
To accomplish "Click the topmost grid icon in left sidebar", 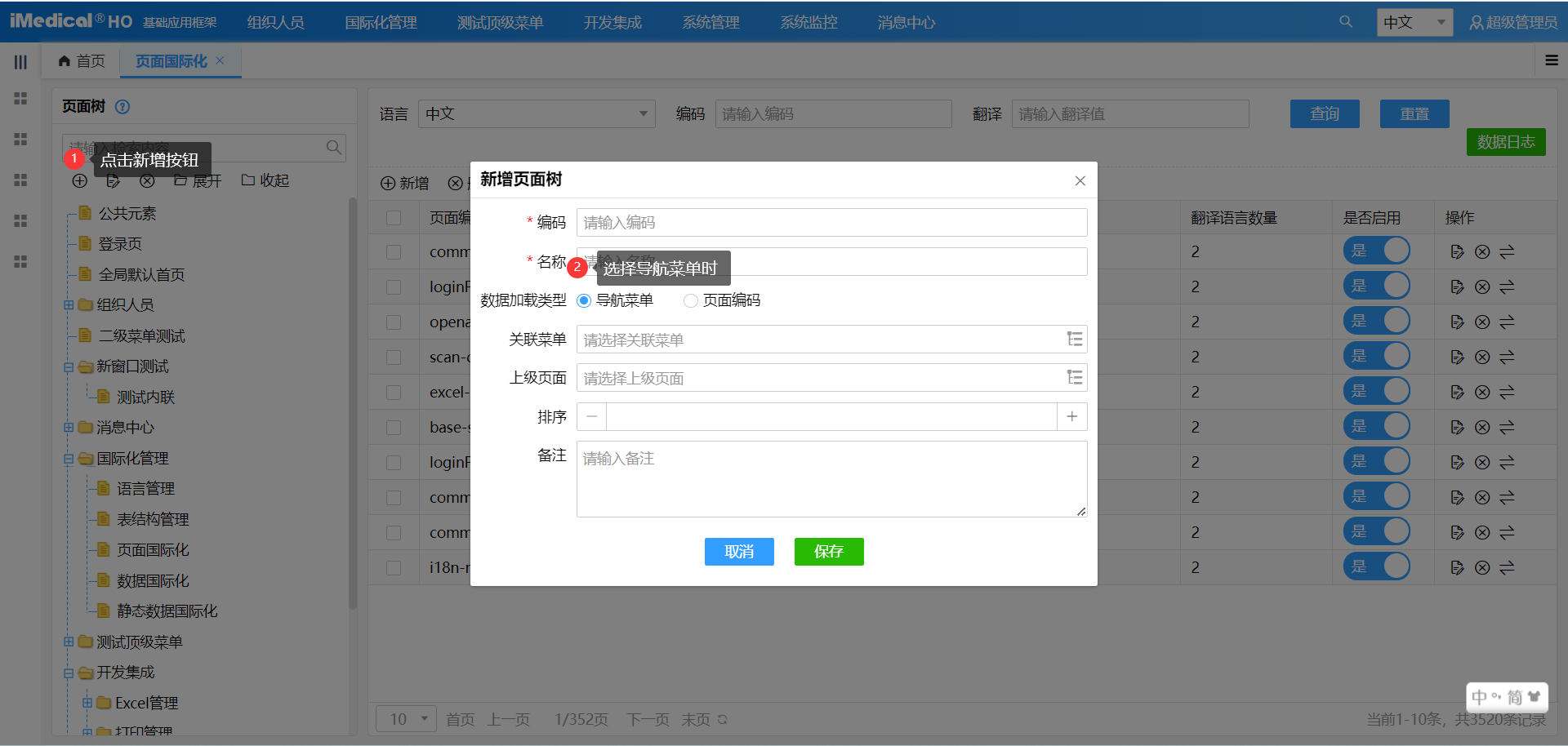I will pos(20,98).
